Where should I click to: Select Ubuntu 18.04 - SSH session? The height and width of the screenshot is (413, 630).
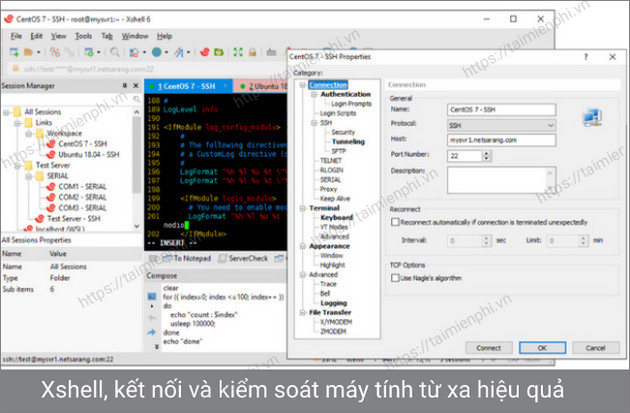click(x=89, y=155)
